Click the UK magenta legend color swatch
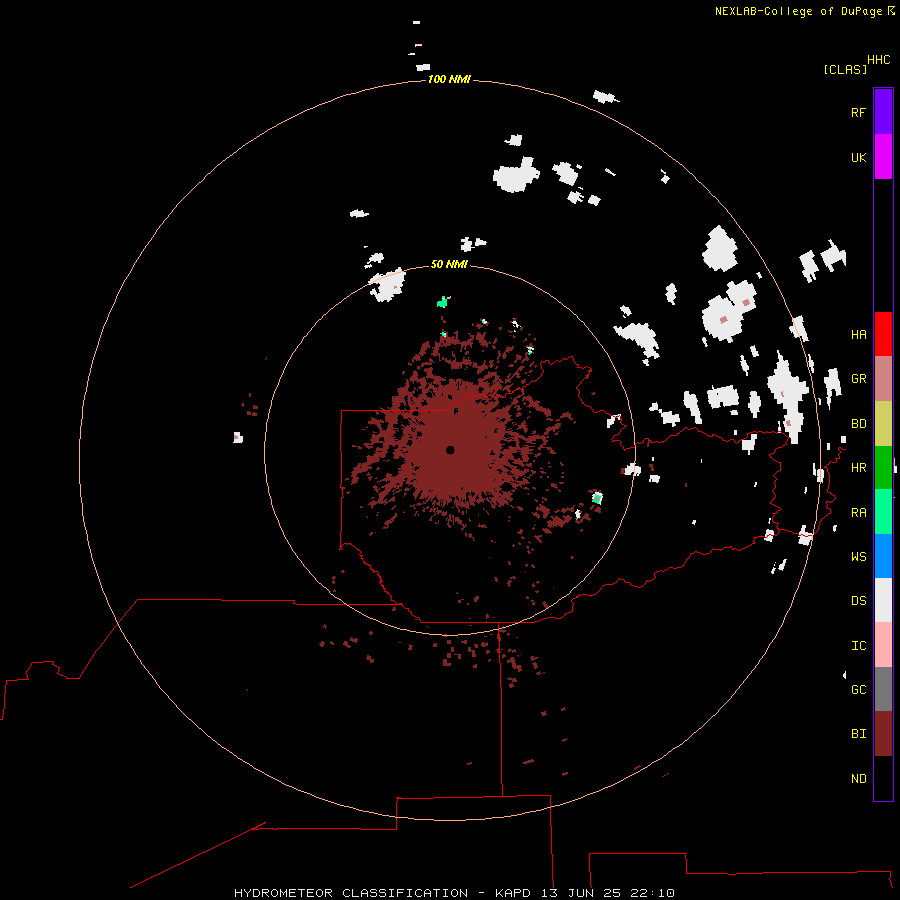Screen dimensions: 900x900 (x=883, y=157)
